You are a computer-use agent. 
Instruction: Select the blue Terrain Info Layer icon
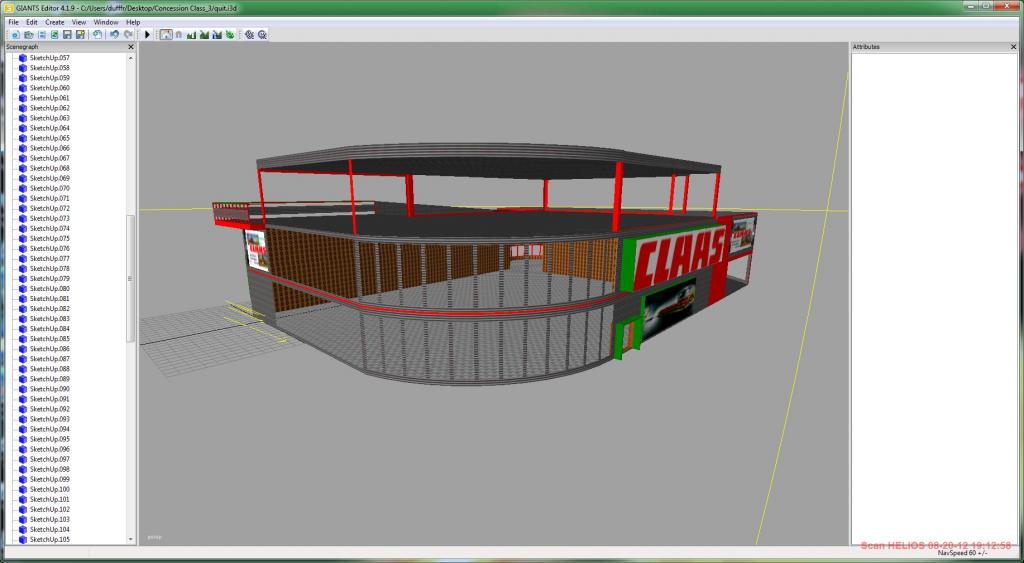click(x=217, y=35)
